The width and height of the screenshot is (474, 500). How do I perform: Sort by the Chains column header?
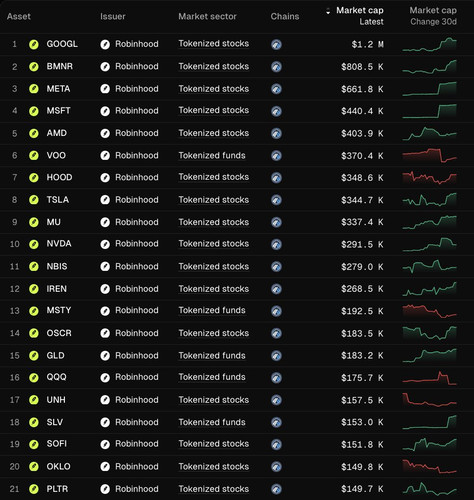tap(285, 16)
